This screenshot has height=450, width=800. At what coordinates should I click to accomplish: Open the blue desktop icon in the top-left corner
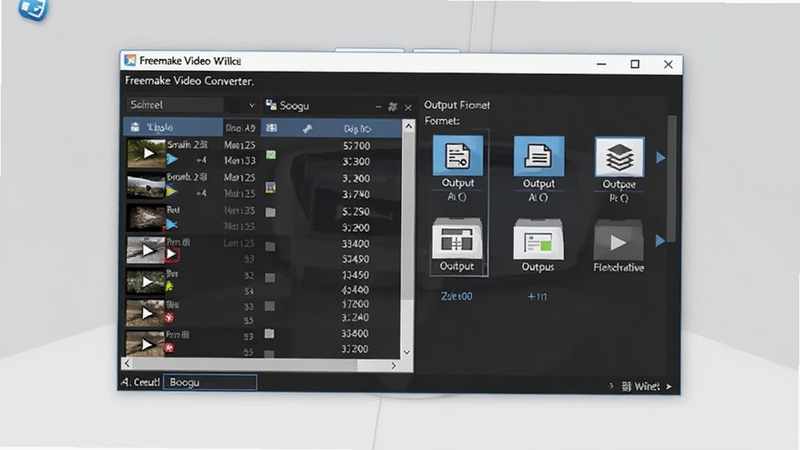(x=34, y=9)
